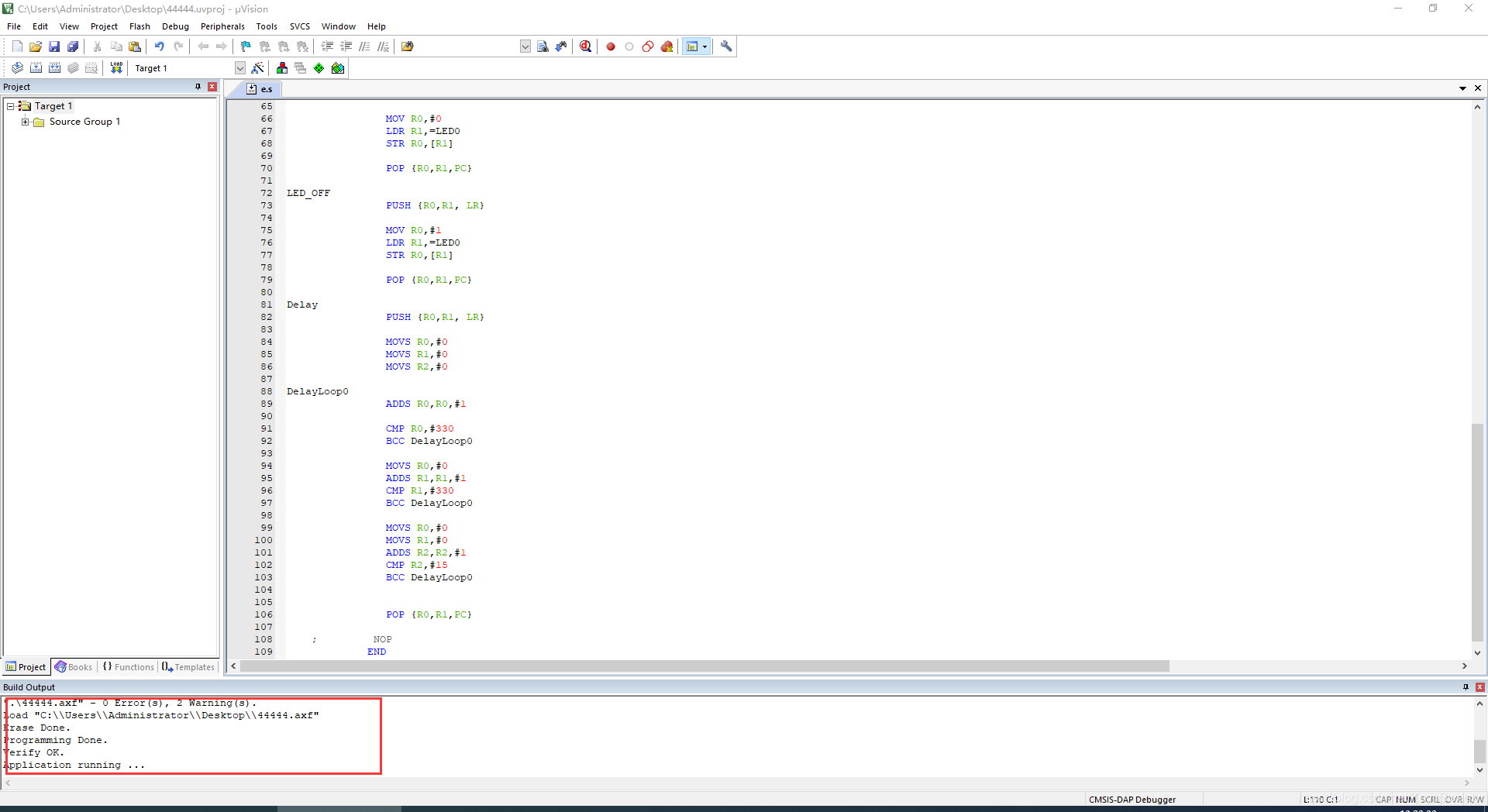
Task: Close the Project panel
Action: point(212,87)
